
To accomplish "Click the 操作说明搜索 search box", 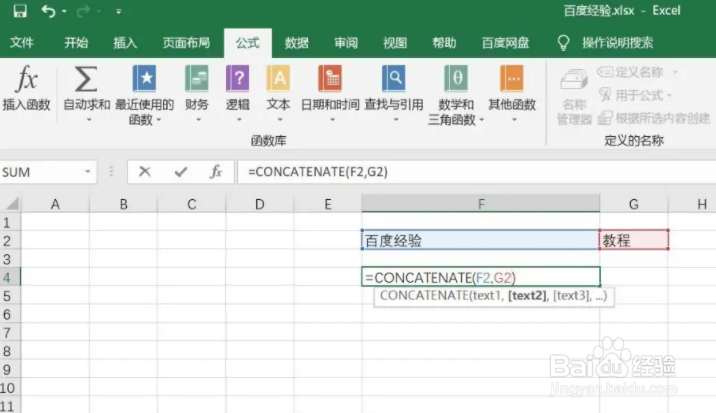I will (x=617, y=43).
